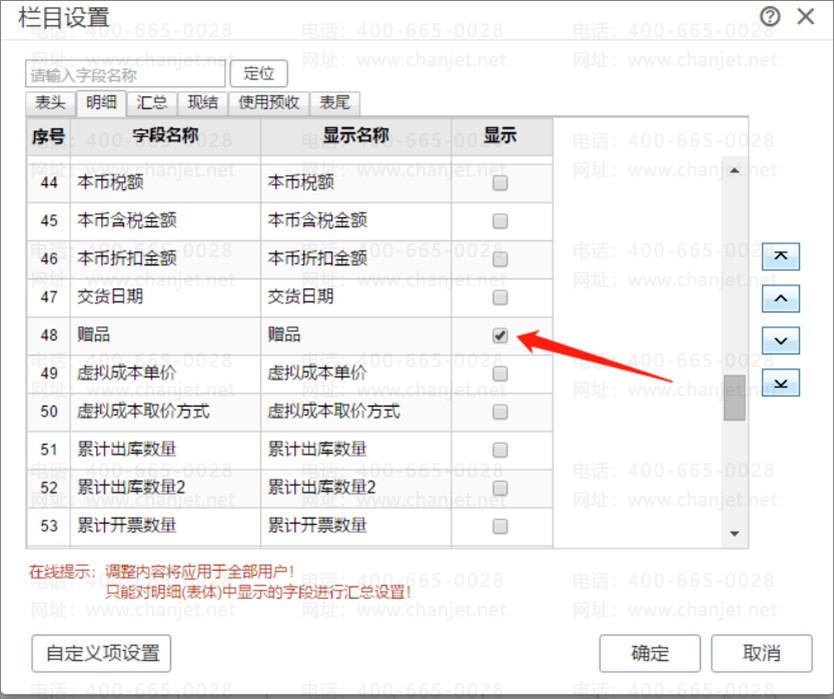834x699 pixels.
Task: Switch to the 表头 tab
Action: [x=50, y=103]
